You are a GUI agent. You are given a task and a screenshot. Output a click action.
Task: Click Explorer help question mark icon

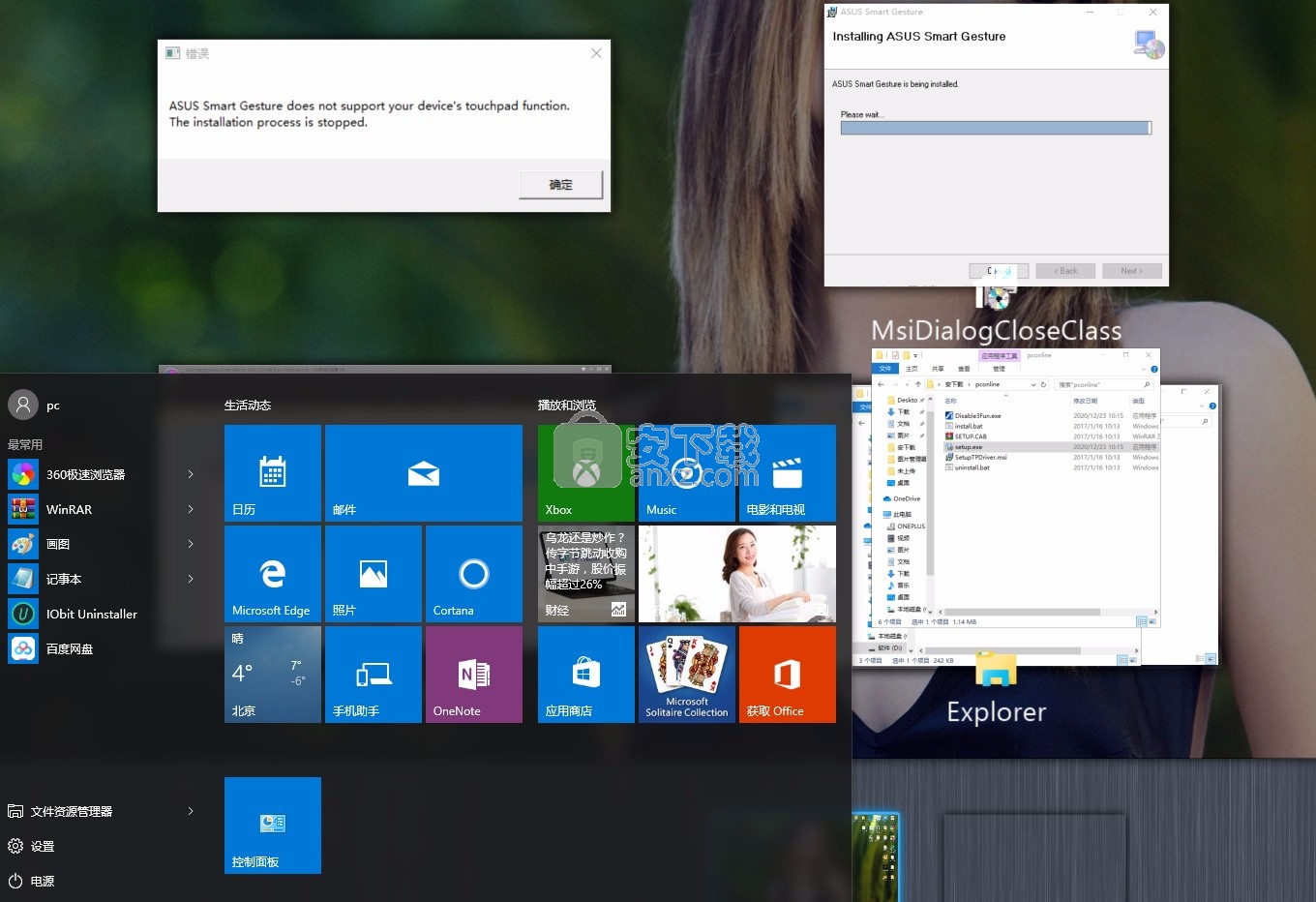pos(1154,369)
